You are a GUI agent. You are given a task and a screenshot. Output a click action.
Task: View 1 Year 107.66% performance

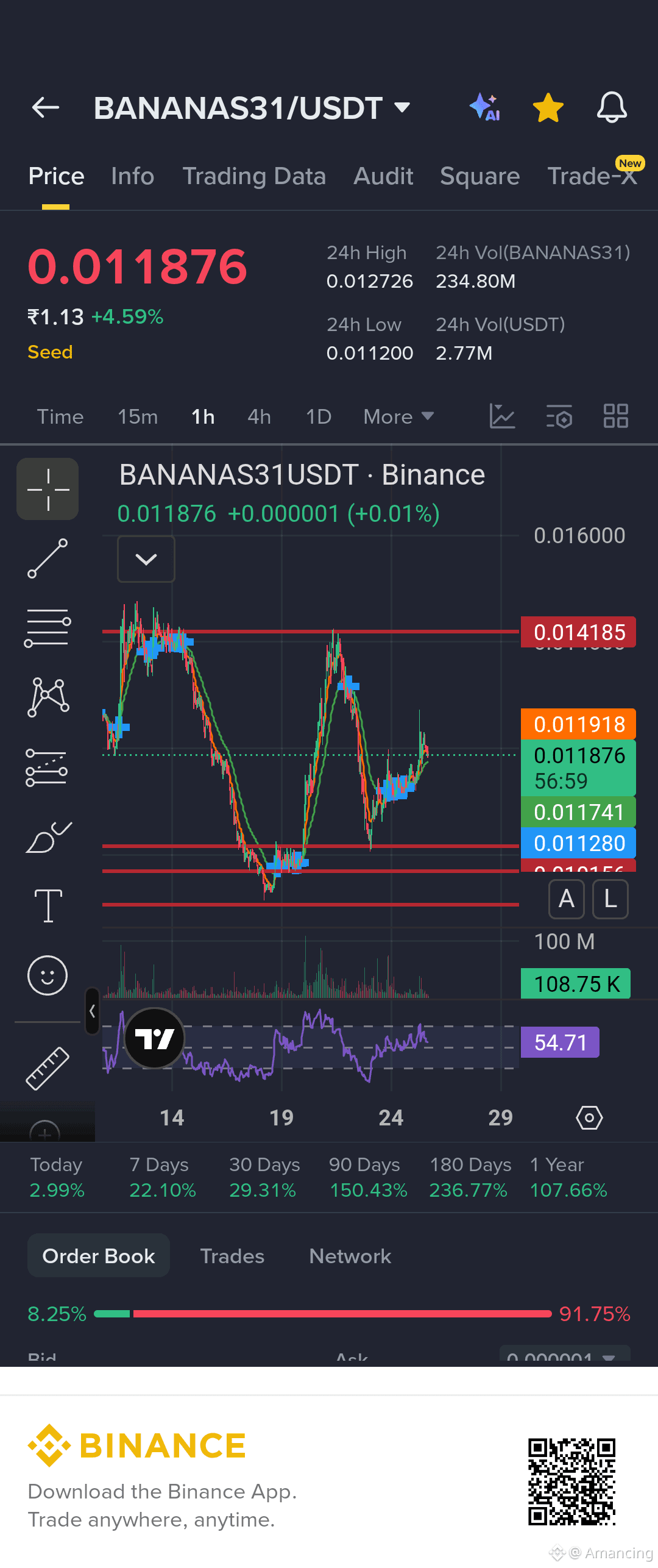pos(568,1177)
